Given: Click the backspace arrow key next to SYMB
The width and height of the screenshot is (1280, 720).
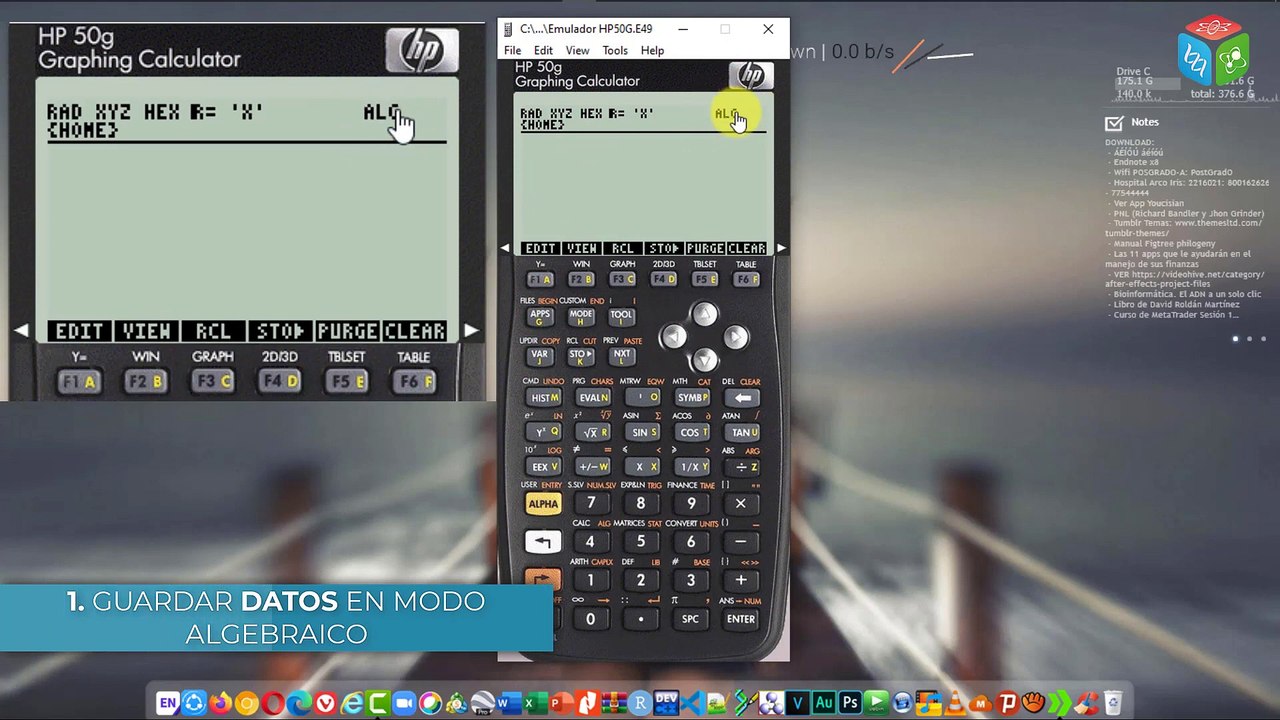Looking at the screenshot, I should point(743,397).
